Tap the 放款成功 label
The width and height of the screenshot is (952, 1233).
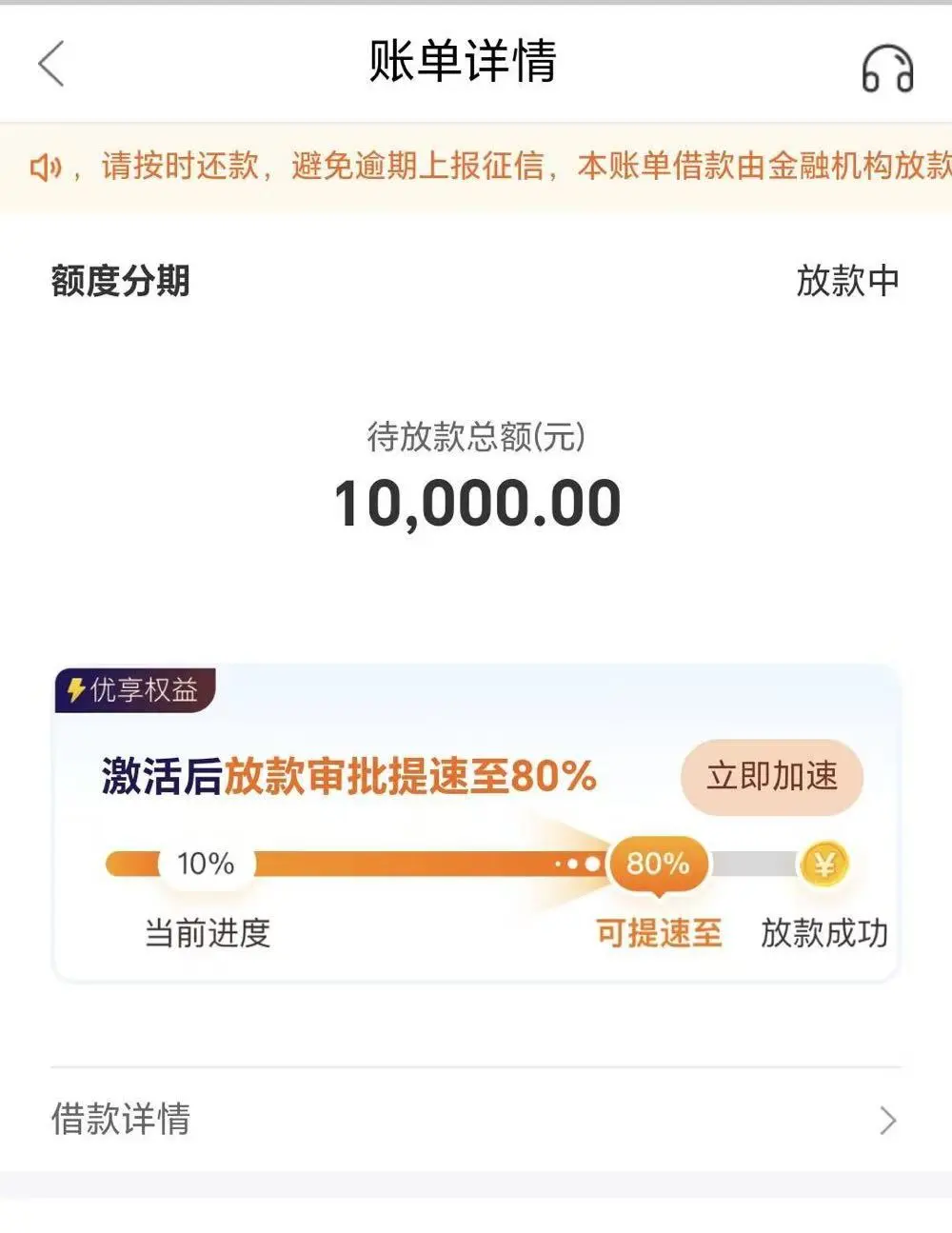click(x=823, y=933)
